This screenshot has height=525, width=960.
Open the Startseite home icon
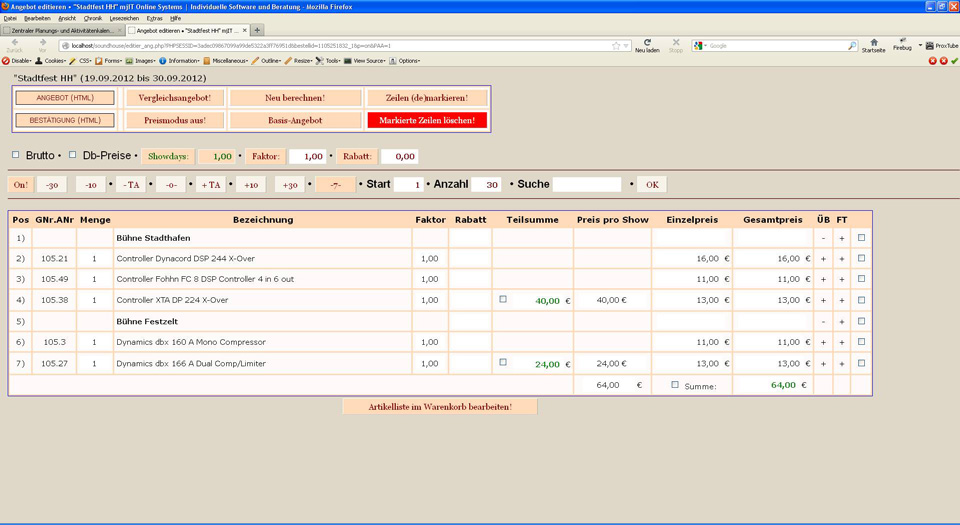pyautogui.click(x=874, y=42)
